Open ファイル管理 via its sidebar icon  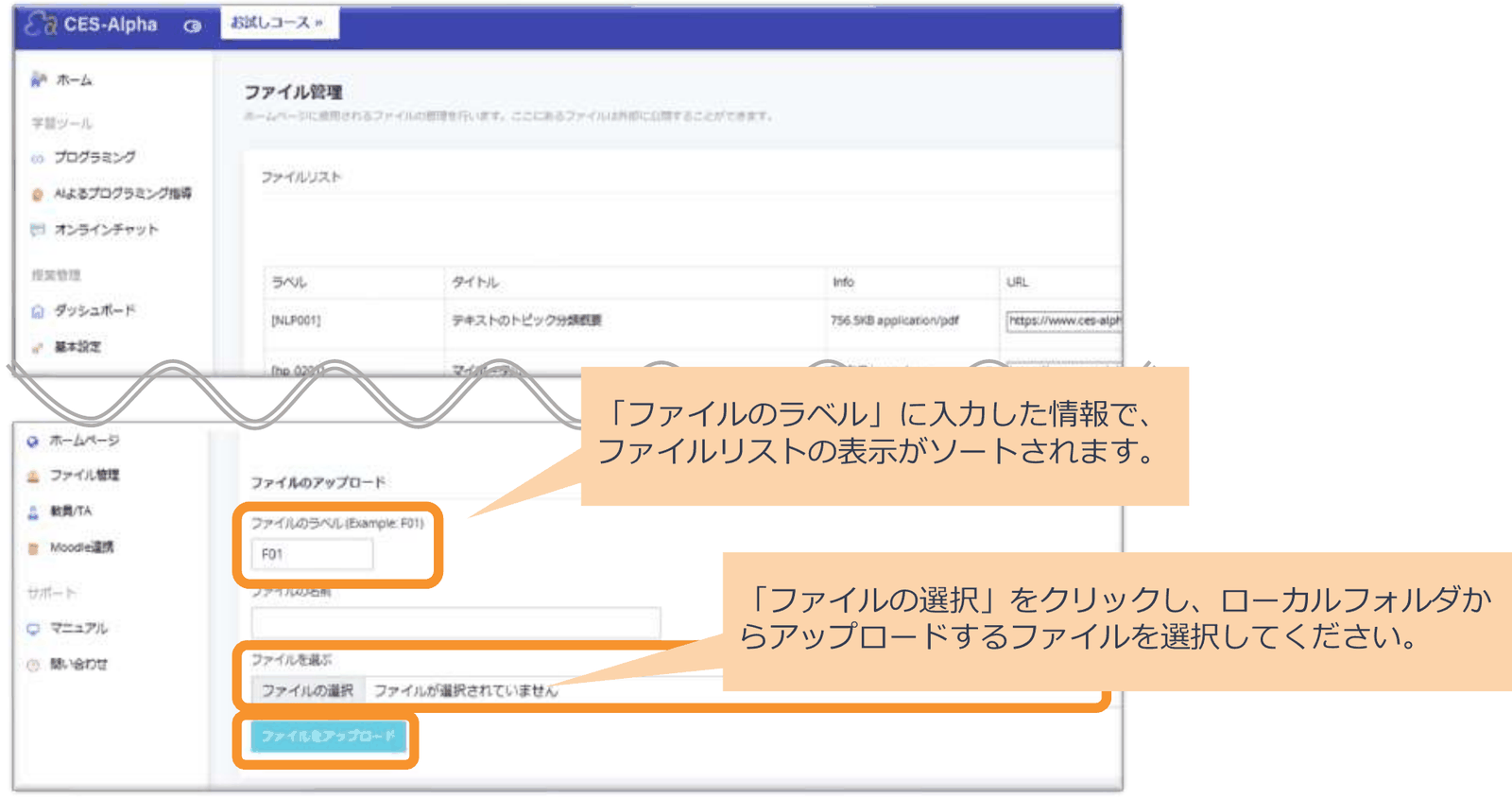point(33,476)
